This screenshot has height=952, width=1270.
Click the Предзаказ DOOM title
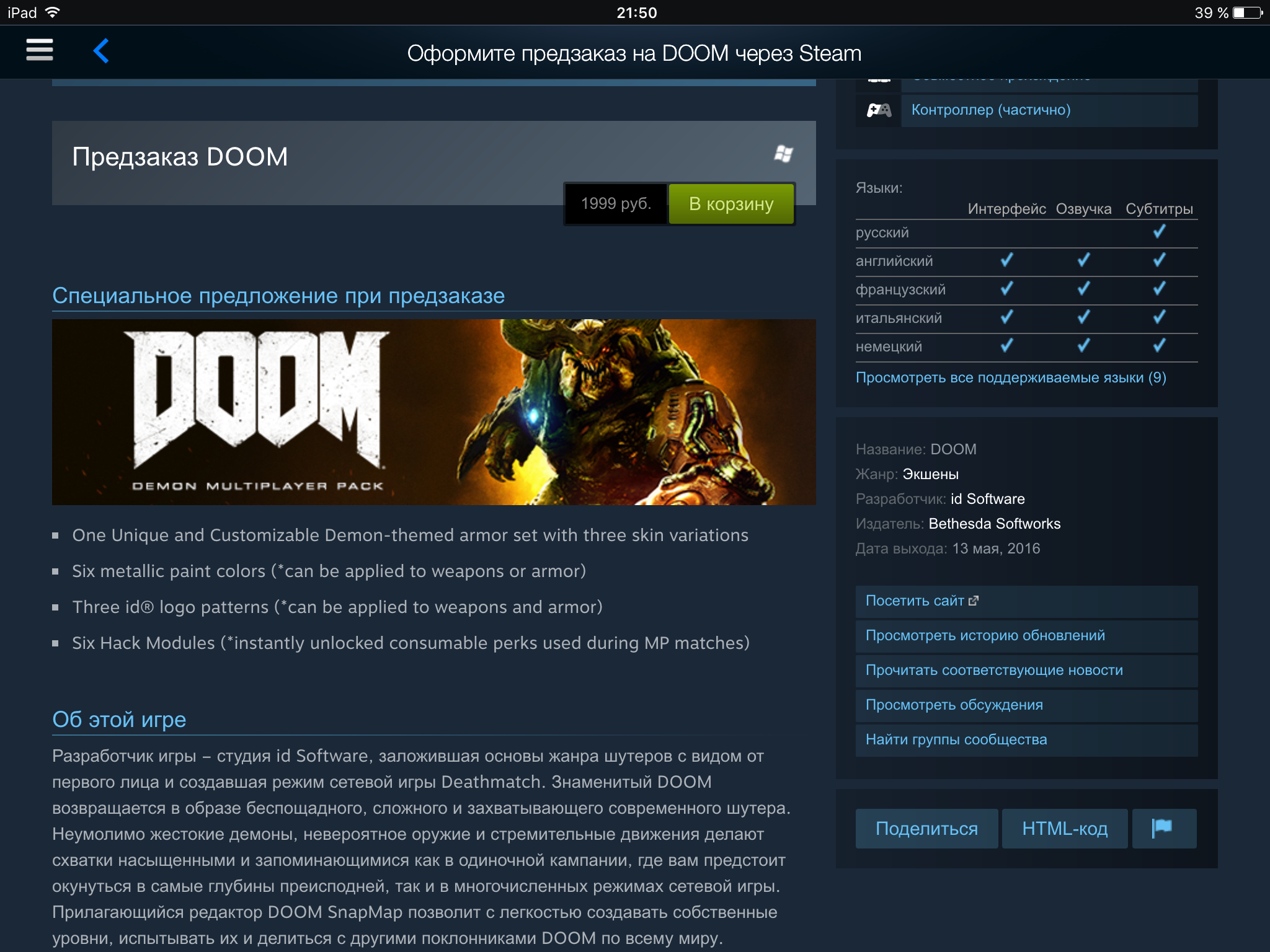click(180, 157)
